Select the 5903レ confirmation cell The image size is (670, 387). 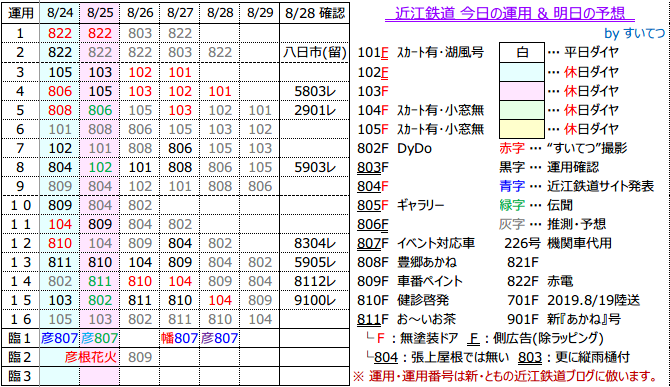pos(314,167)
